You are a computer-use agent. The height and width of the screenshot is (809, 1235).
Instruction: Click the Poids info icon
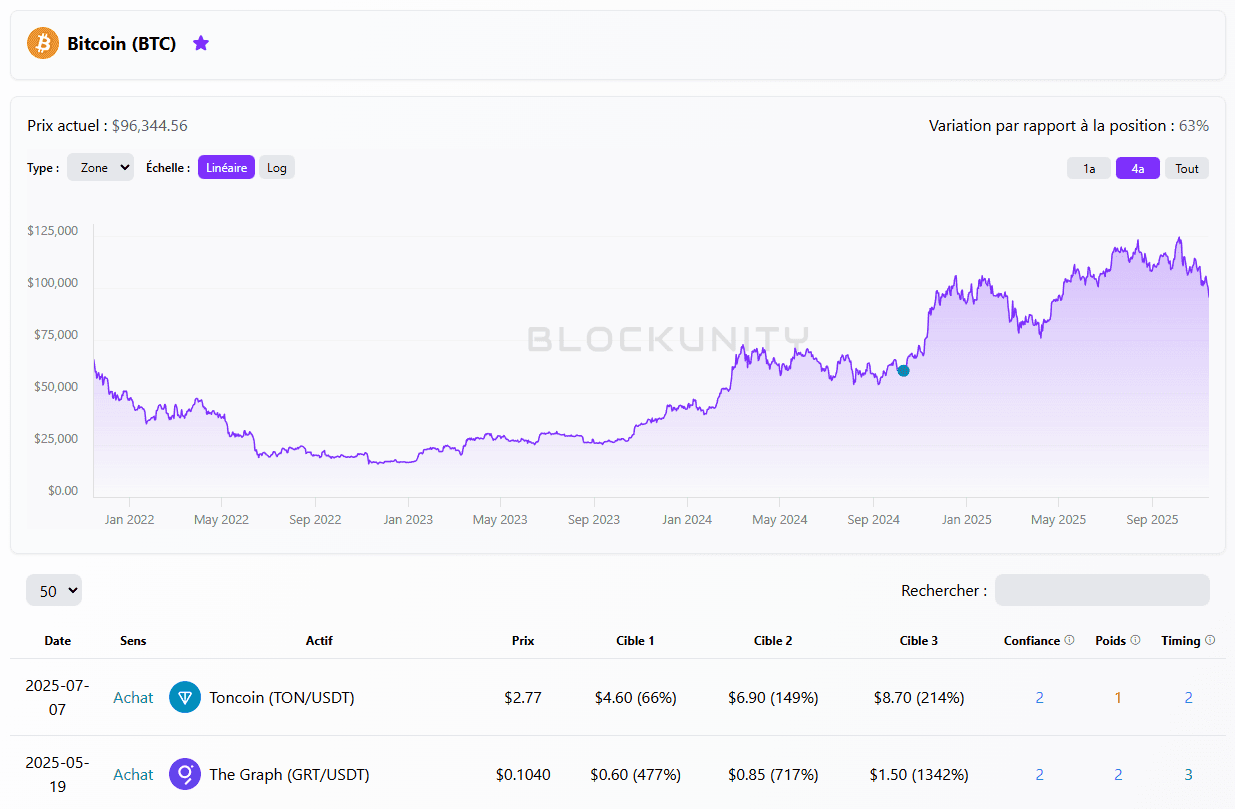[1135, 640]
